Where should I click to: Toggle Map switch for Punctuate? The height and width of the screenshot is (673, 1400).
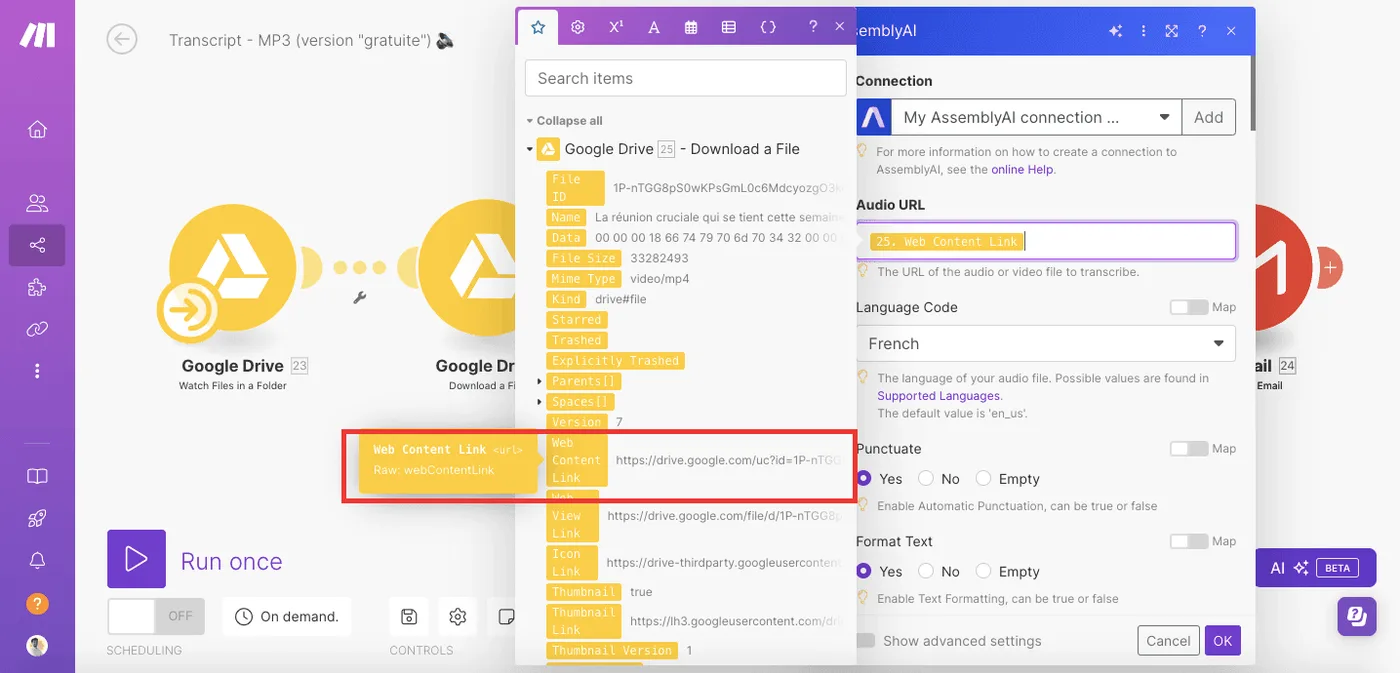click(x=1189, y=449)
